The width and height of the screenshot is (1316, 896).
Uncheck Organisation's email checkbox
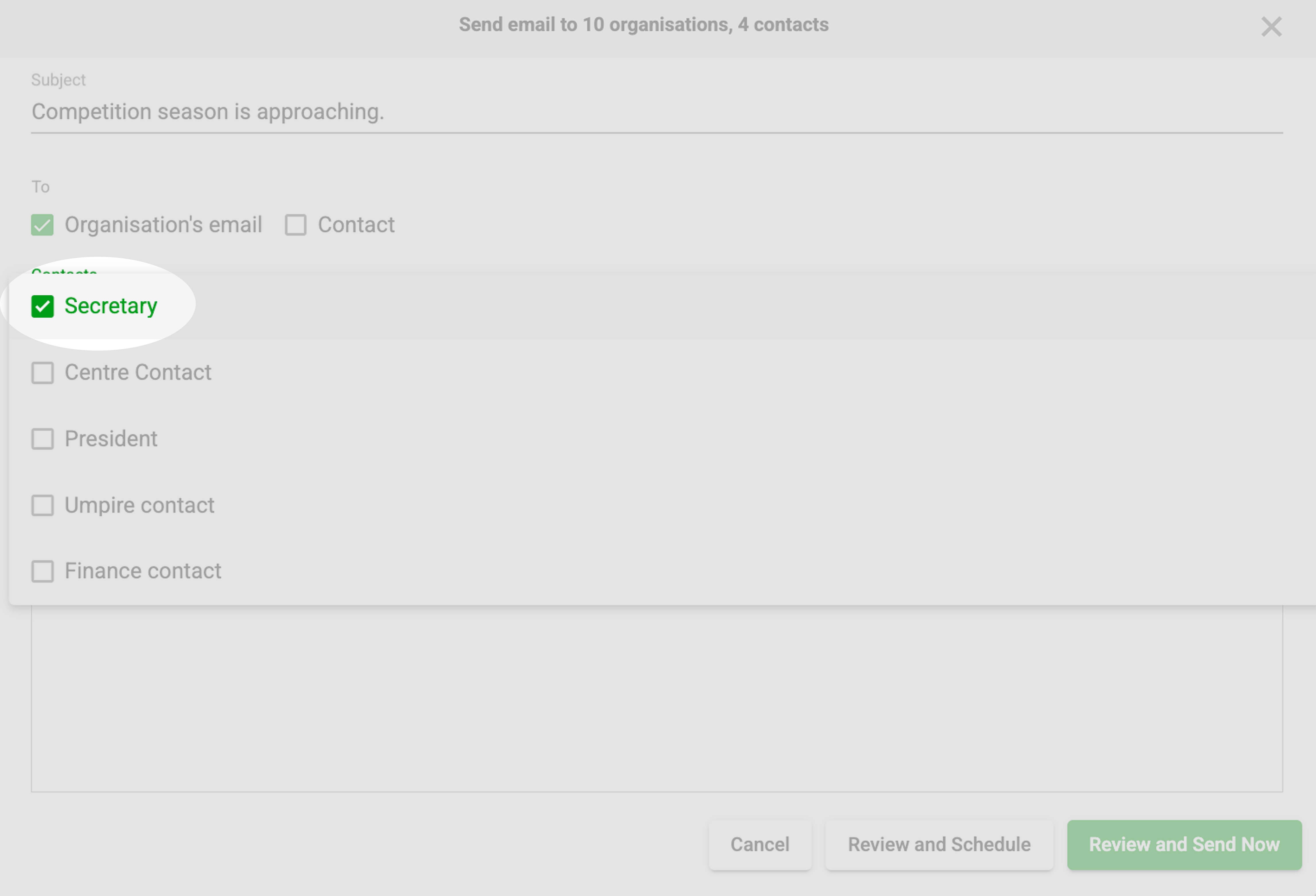click(42, 225)
